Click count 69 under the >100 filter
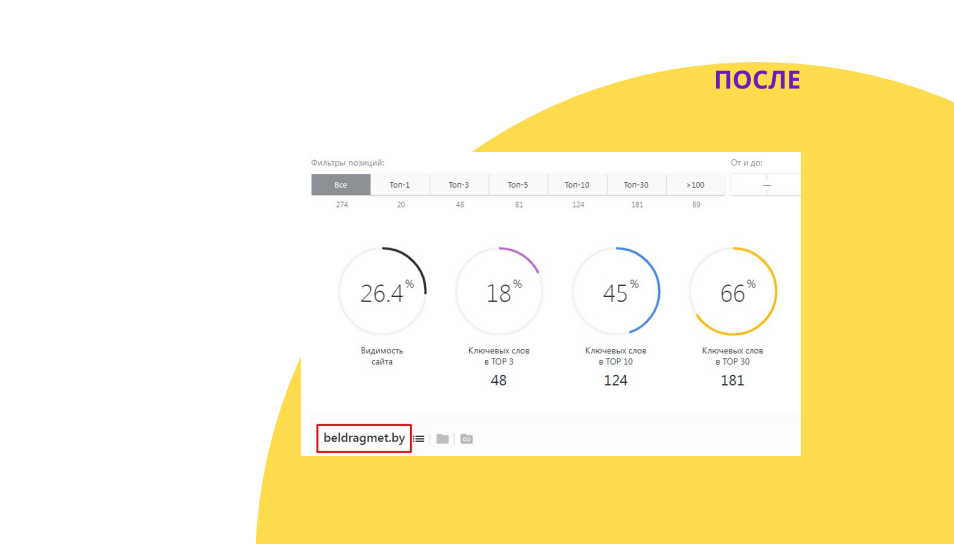The width and height of the screenshot is (954, 544). pyautogui.click(x=696, y=205)
